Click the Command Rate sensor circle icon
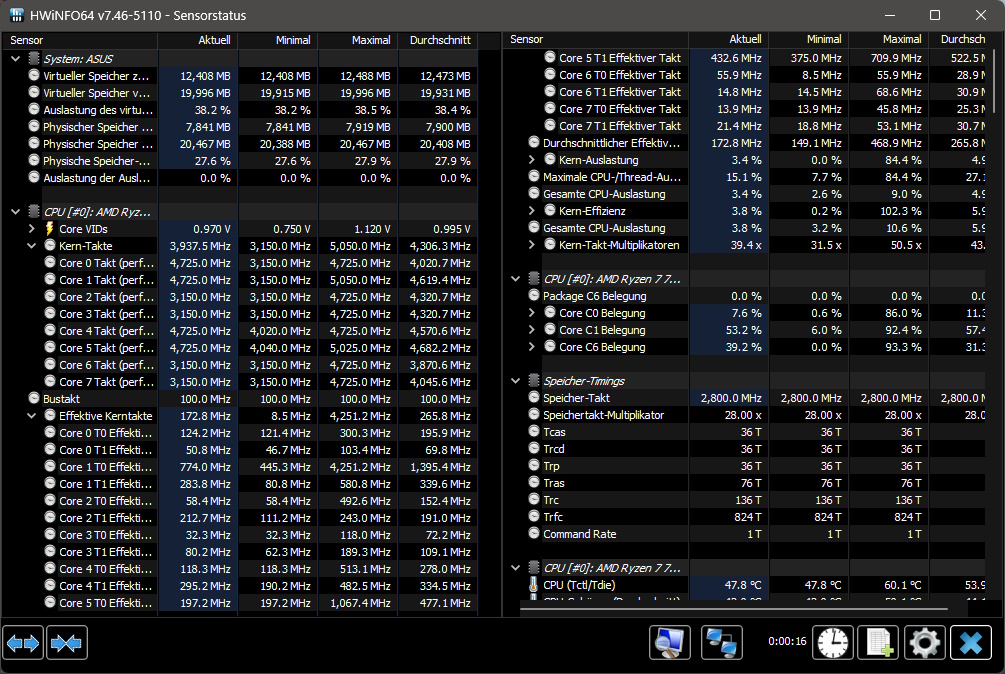The height and width of the screenshot is (674, 1005). (x=534, y=534)
